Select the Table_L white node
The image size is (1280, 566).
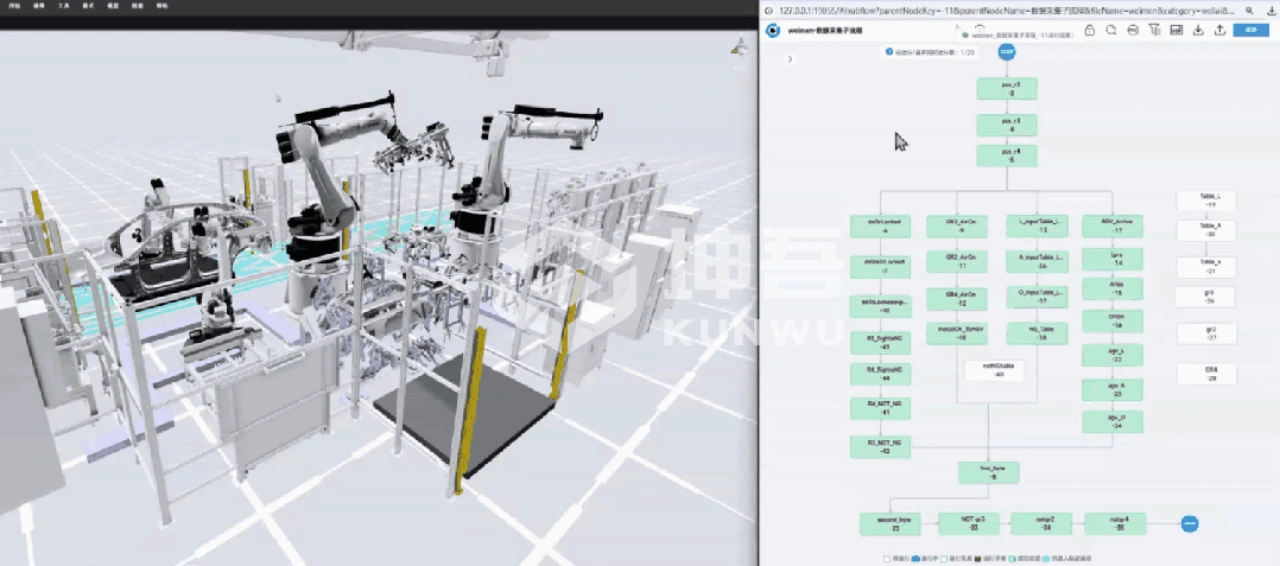[1206, 200]
